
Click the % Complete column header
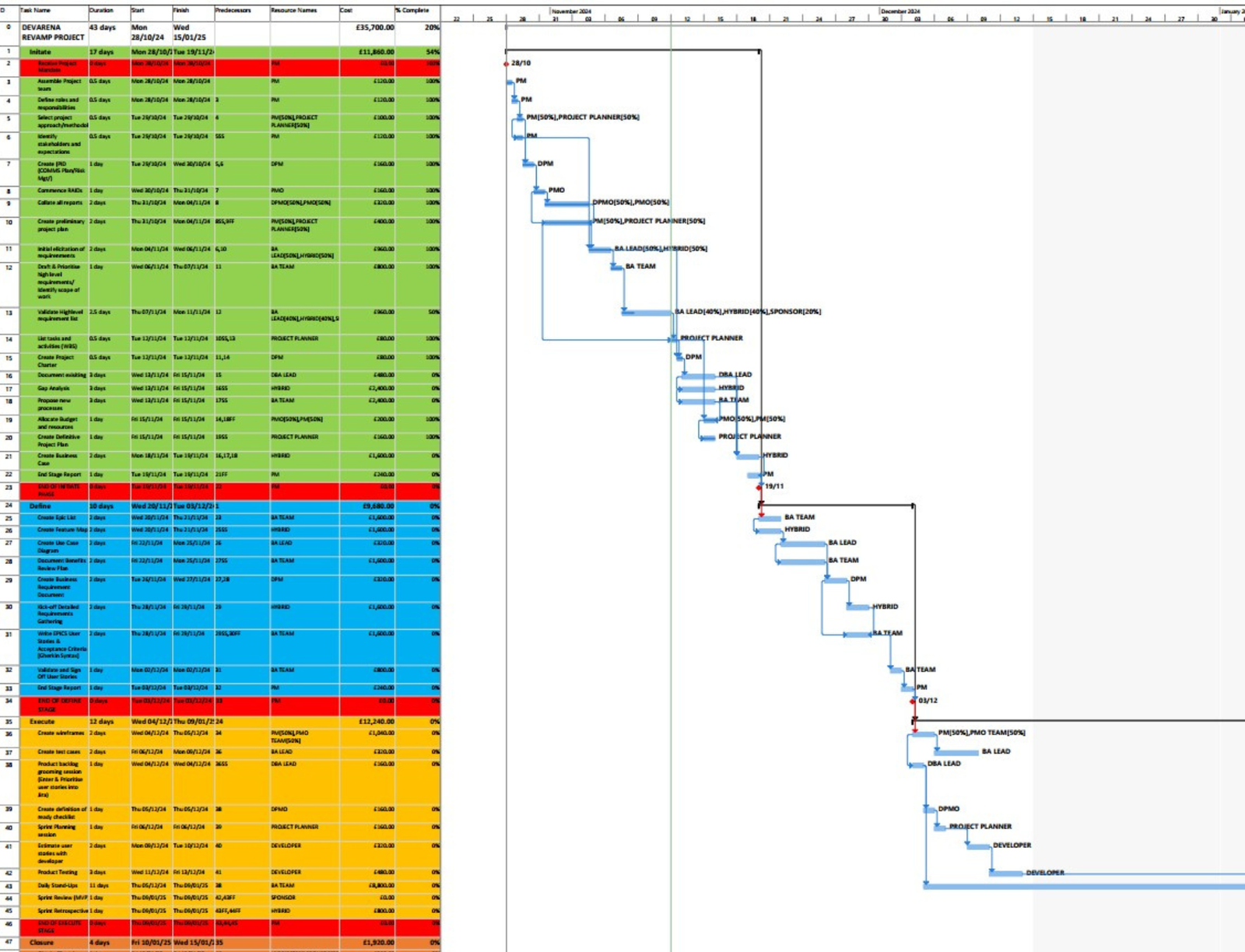coord(417,10)
